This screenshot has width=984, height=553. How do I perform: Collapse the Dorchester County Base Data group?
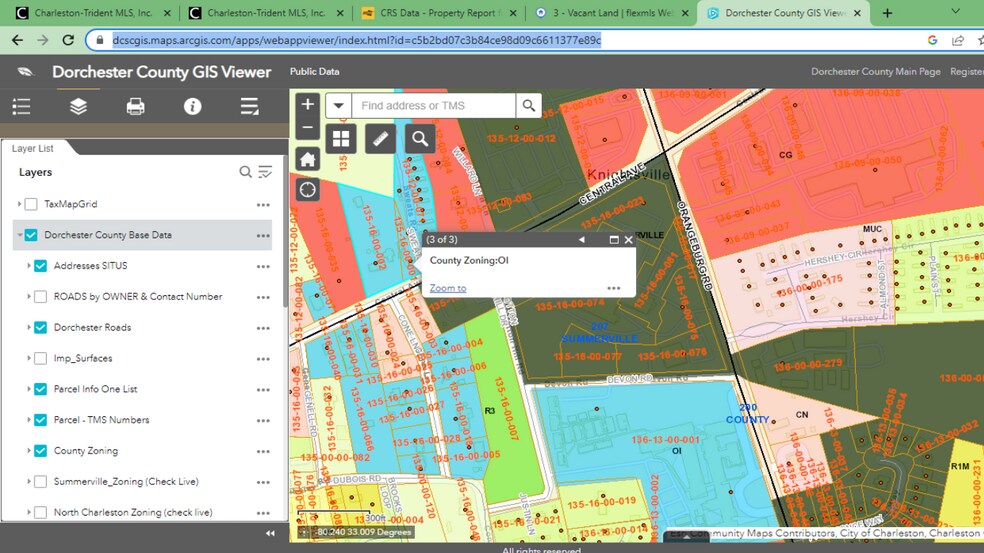[x=19, y=236]
